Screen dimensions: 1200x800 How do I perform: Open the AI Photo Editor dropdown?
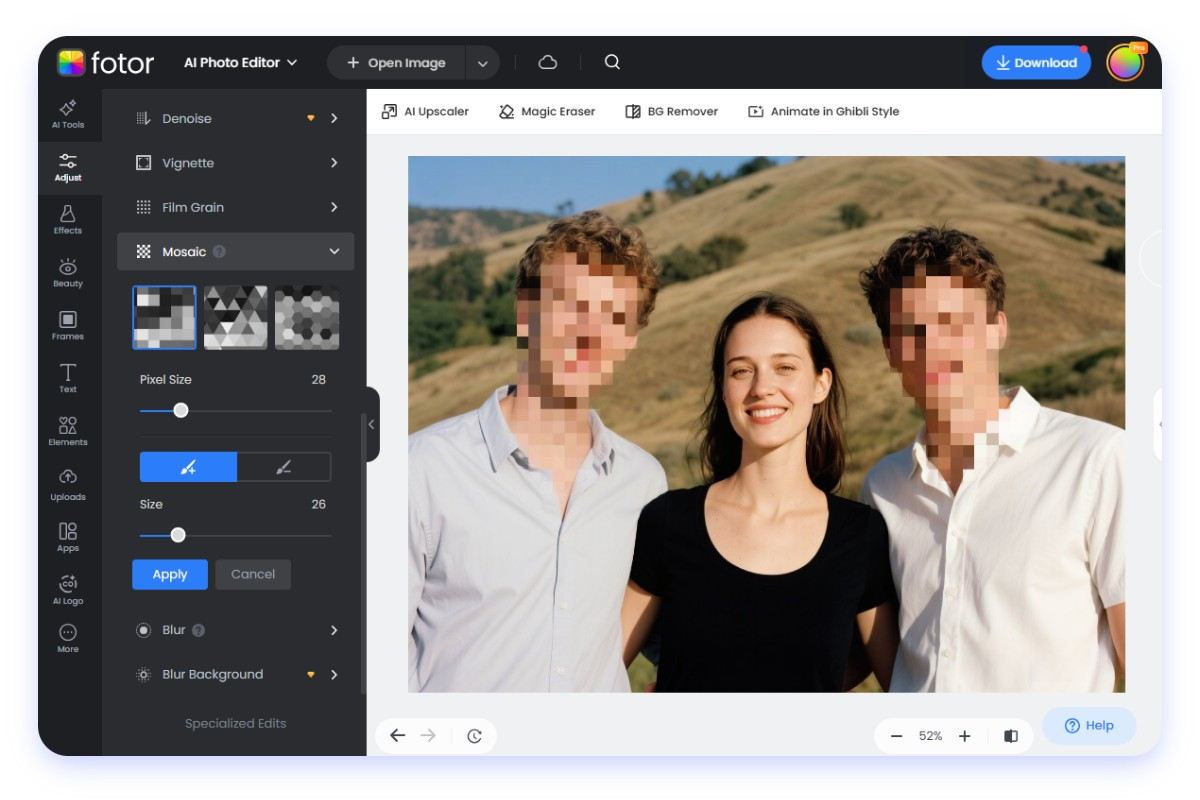[x=240, y=62]
